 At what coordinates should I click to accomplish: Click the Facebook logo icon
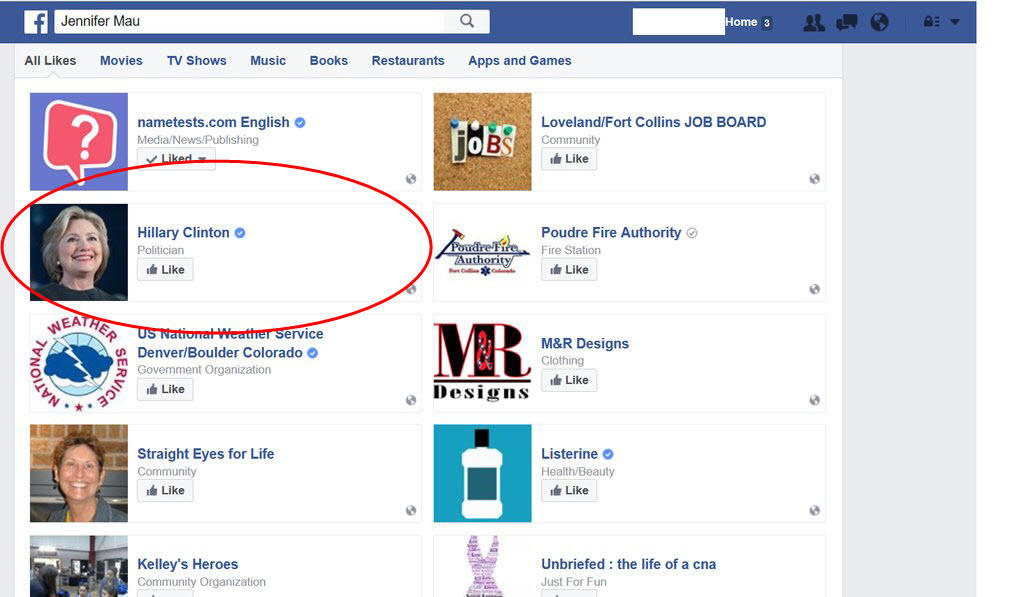click(36, 22)
